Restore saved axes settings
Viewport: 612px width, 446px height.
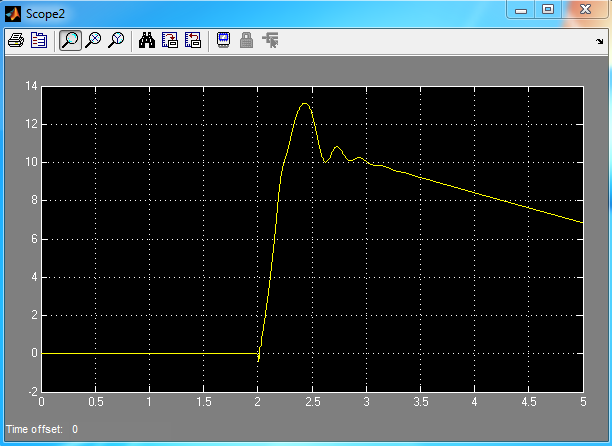click(193, 41)
